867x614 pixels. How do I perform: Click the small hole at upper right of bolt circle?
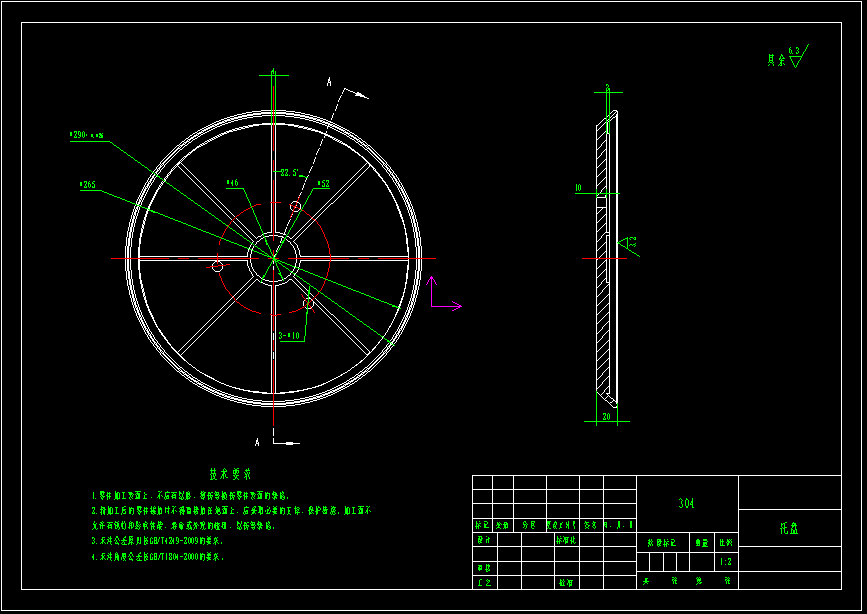pos(295,206)
